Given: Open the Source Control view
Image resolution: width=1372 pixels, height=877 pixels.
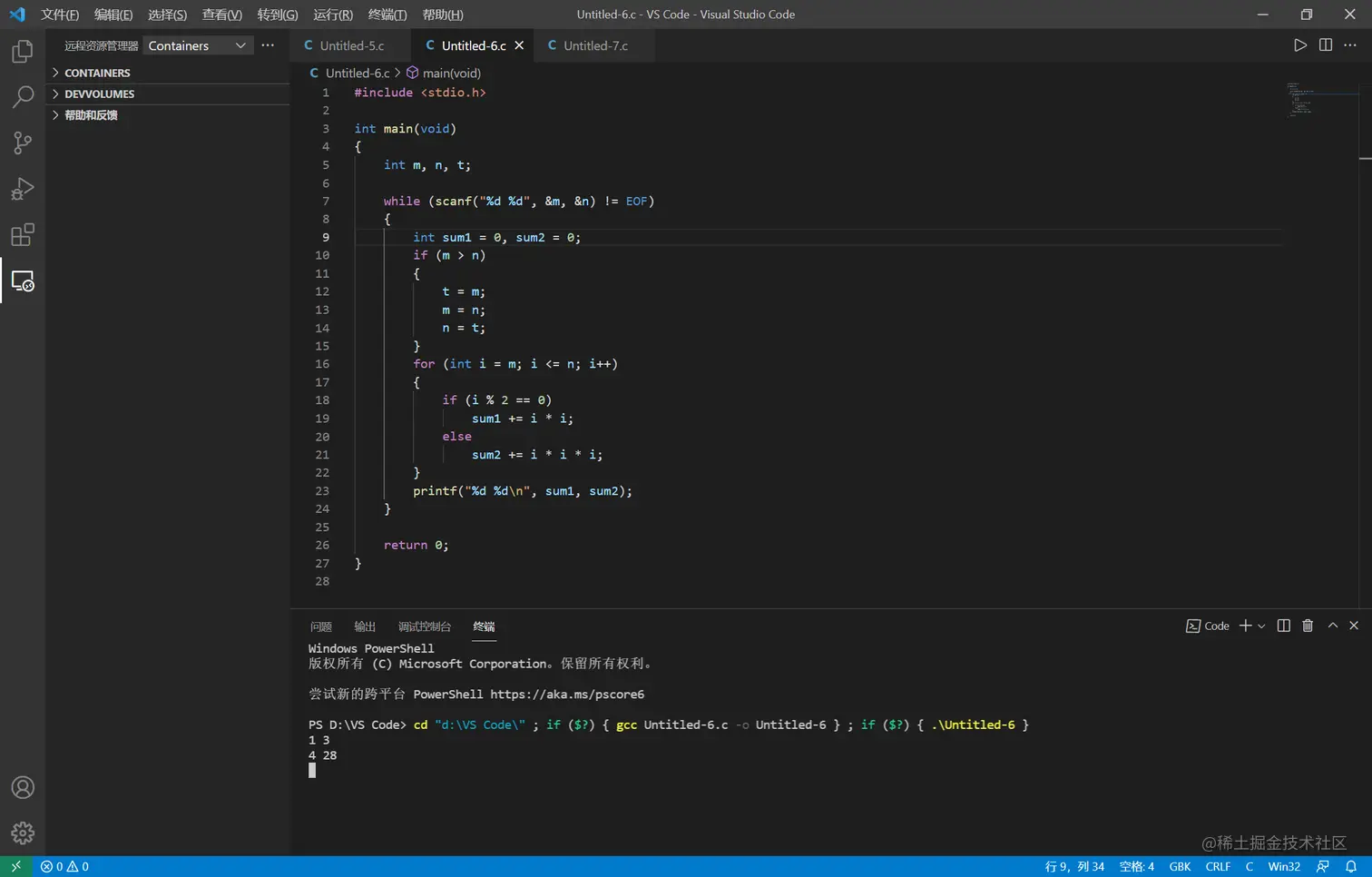Looking at the screenshot, I should [x=23, y=143].
